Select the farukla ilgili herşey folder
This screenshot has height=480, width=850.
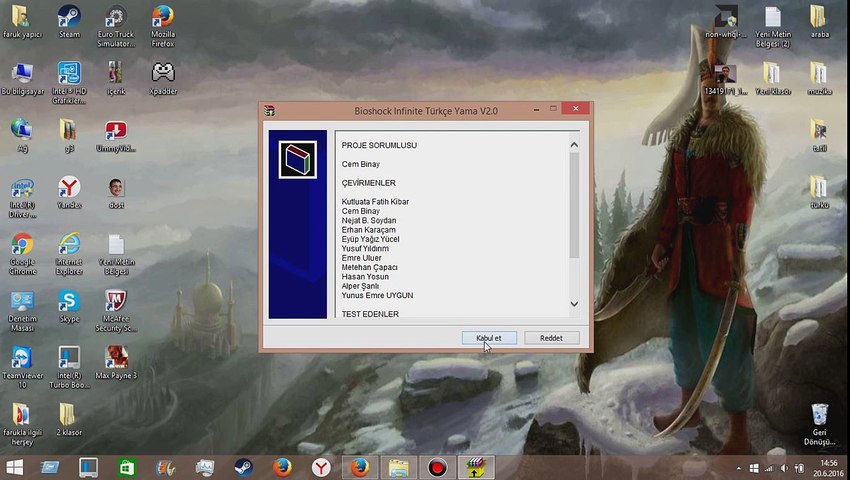(x=22, y=425)
